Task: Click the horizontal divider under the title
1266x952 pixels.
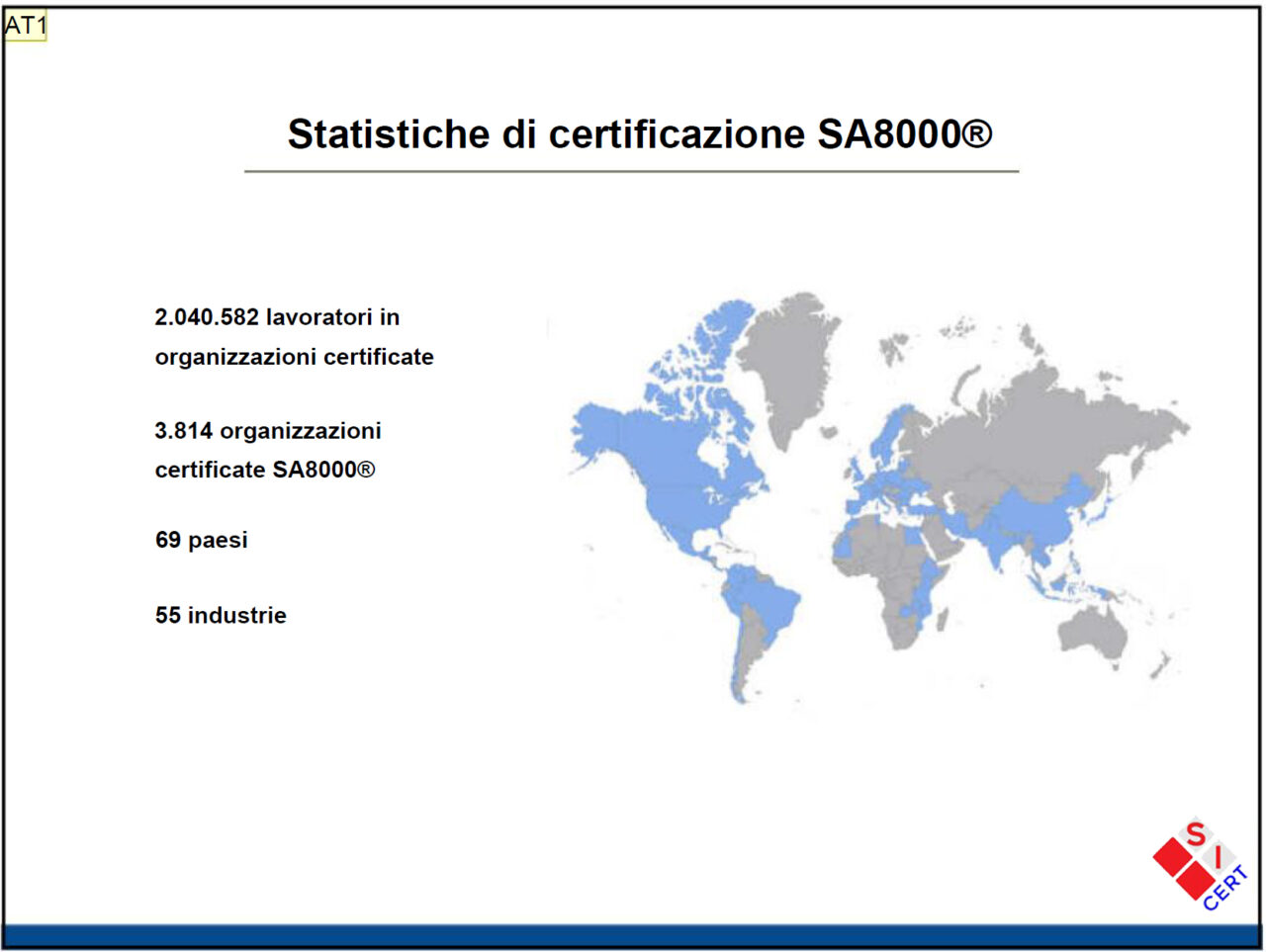Action: 633,168
